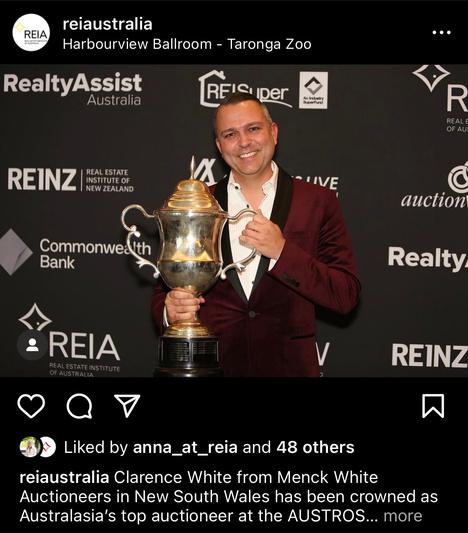
Task: Click the RealtyAssist Australia logo at the photo's top-left
Action: pyautogui.click(x=72, y=89)
